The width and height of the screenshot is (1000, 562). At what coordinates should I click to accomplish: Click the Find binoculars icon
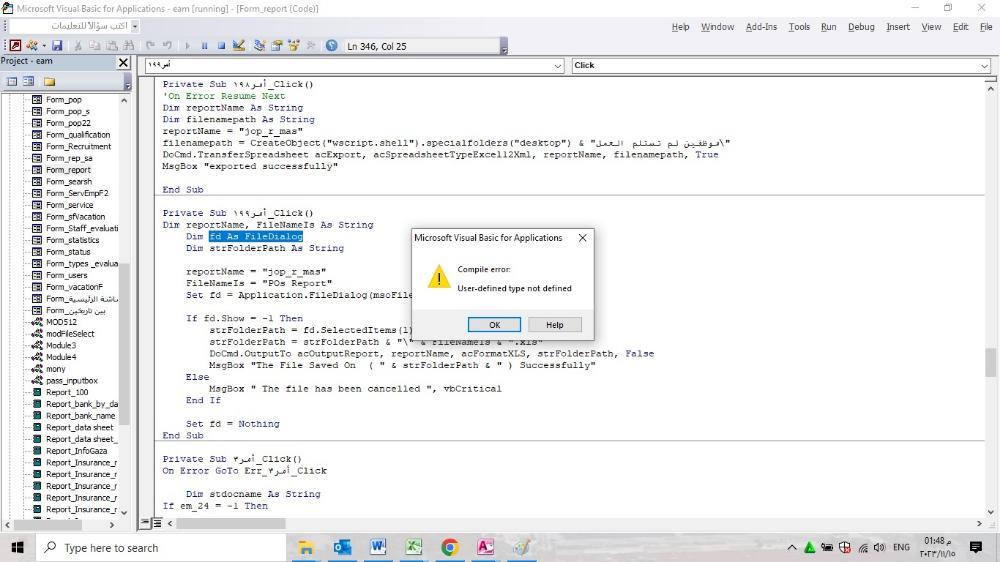(129, 46)
